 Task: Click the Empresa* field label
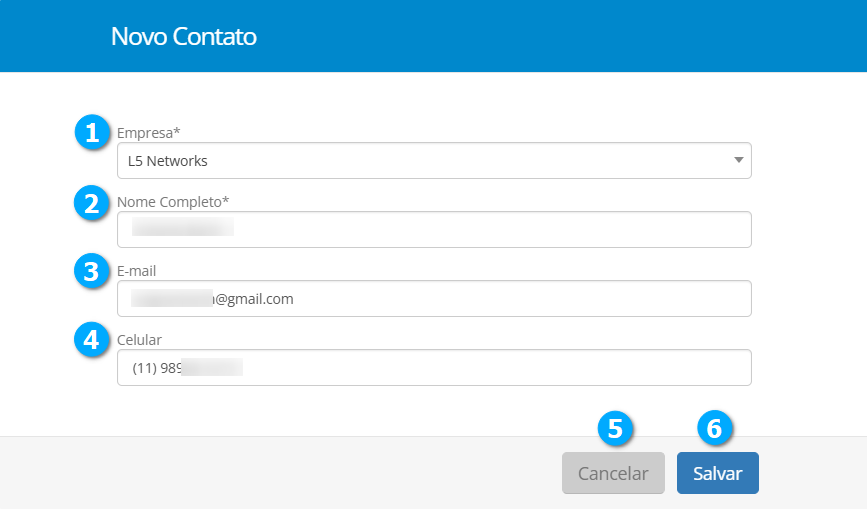tap(149, 132)
